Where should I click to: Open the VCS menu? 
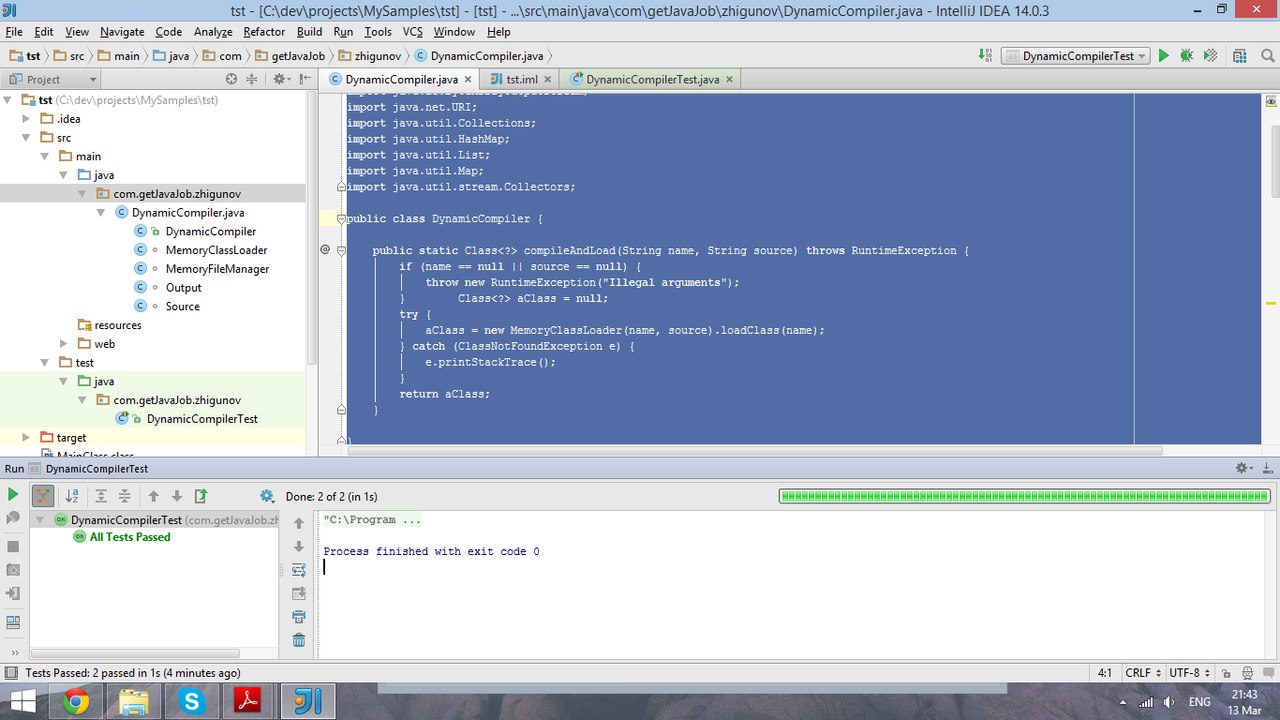click(413, 32)
